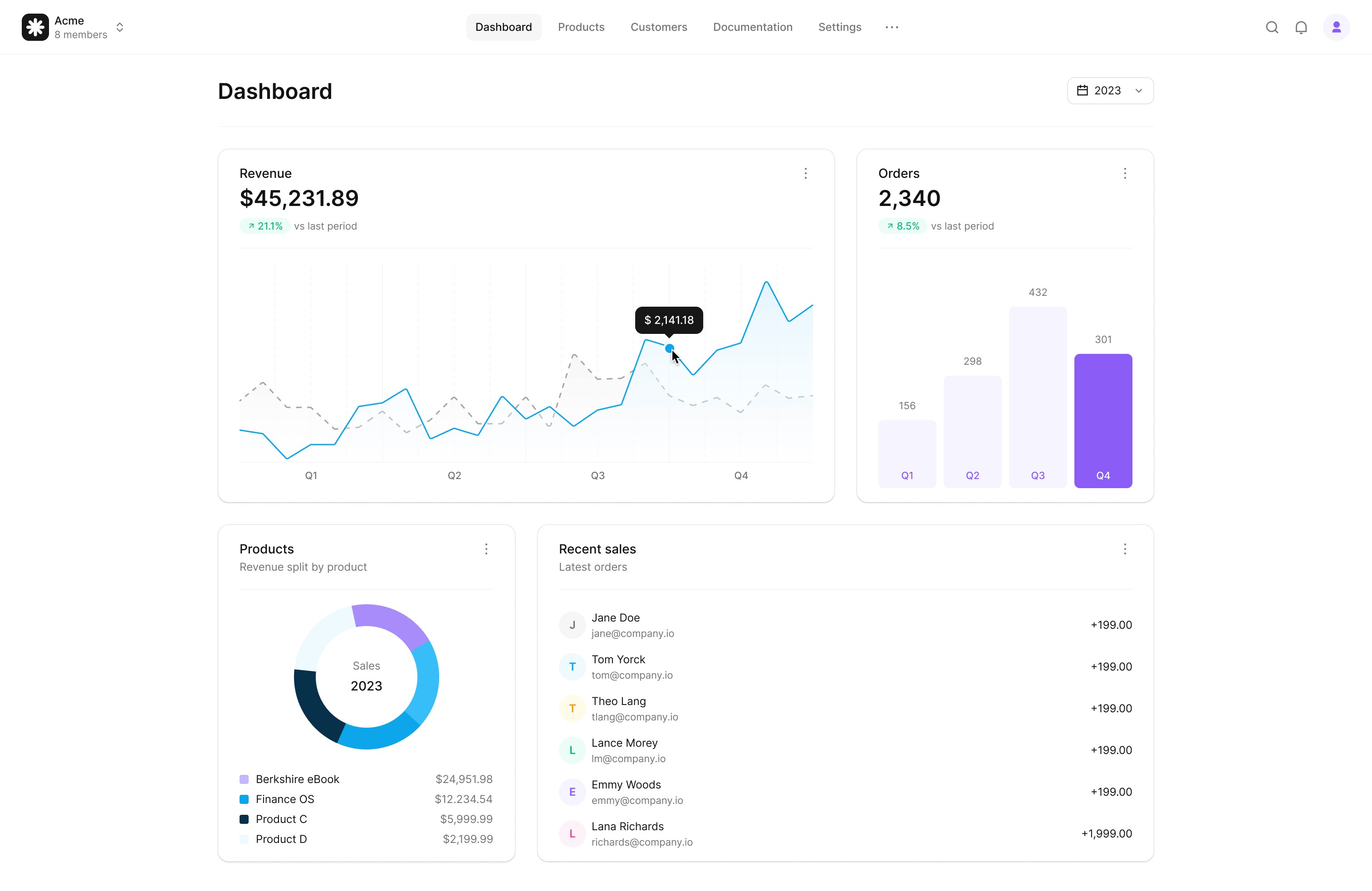This screenshot has width=1372, height=891.
Task: Open the Settings nav item
Action: pos(839,27)
